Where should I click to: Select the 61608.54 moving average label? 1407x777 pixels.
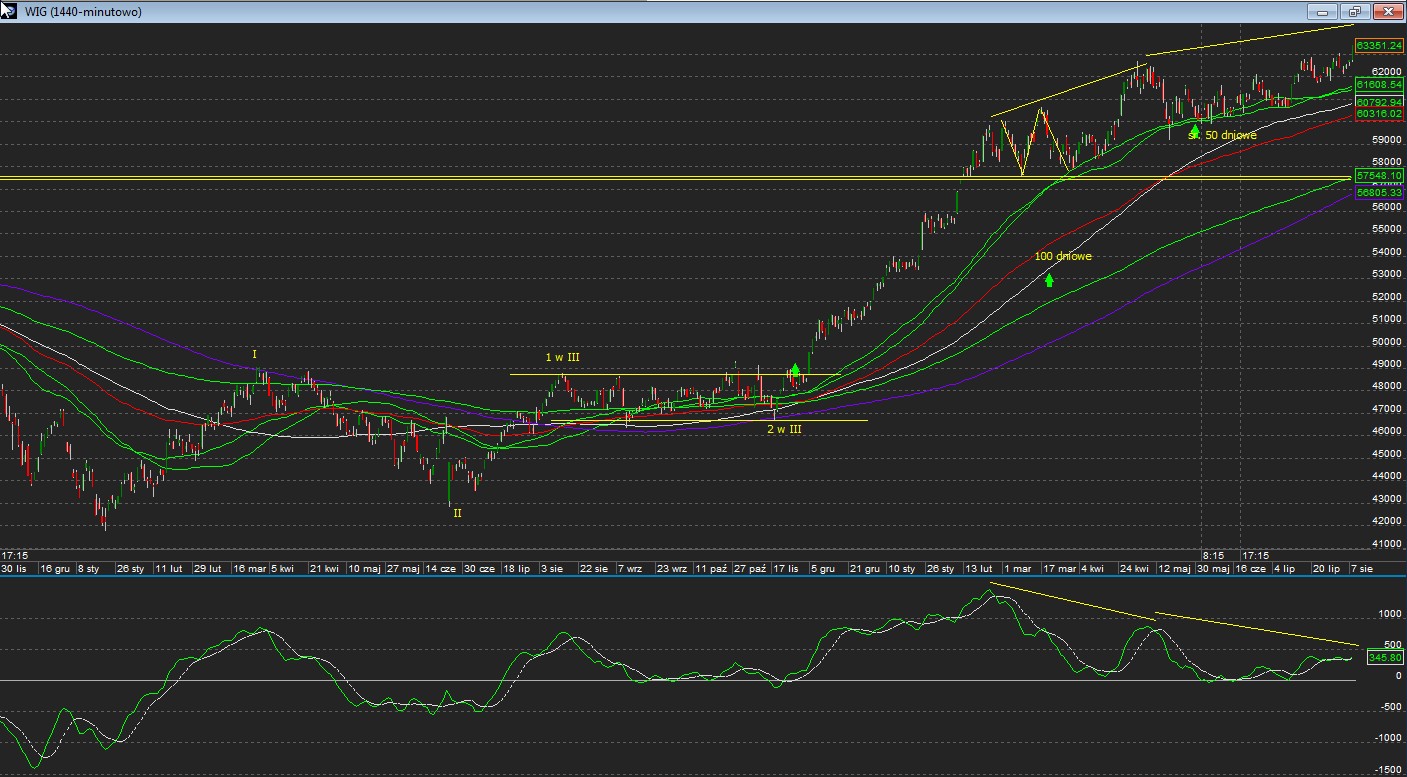point(1379,85)
